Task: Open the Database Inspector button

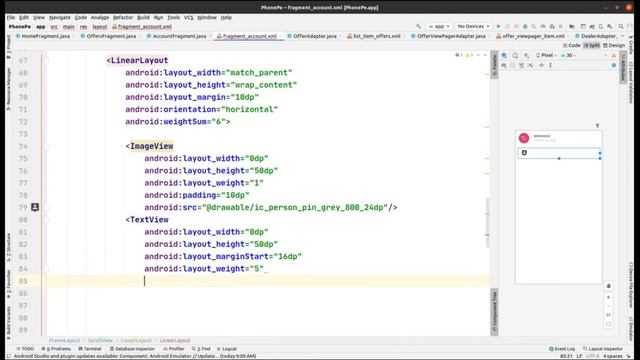Action: (132, 349)
